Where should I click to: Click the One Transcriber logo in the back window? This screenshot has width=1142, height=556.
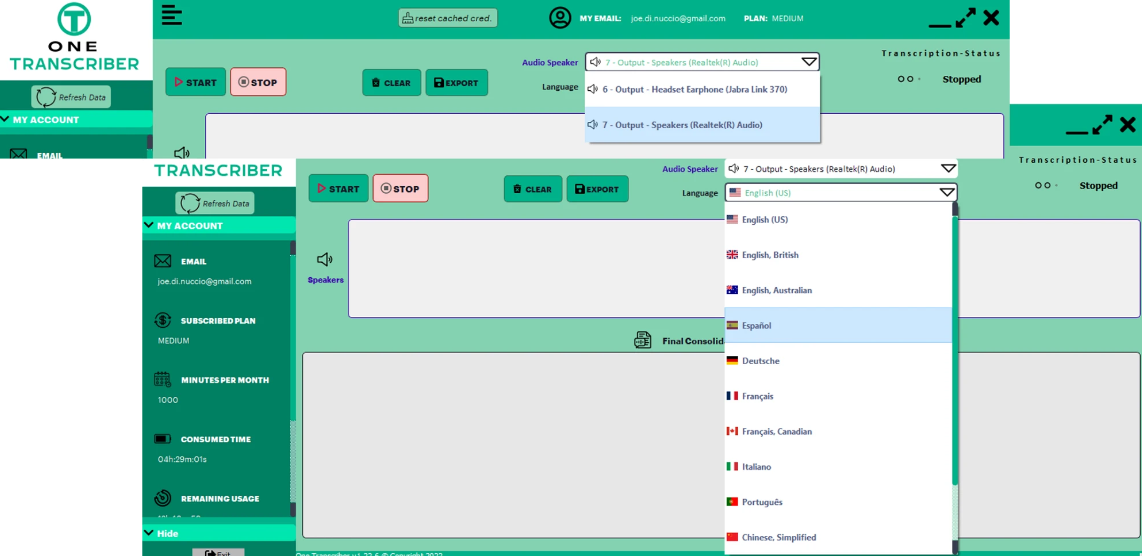[x=74, y=36]
